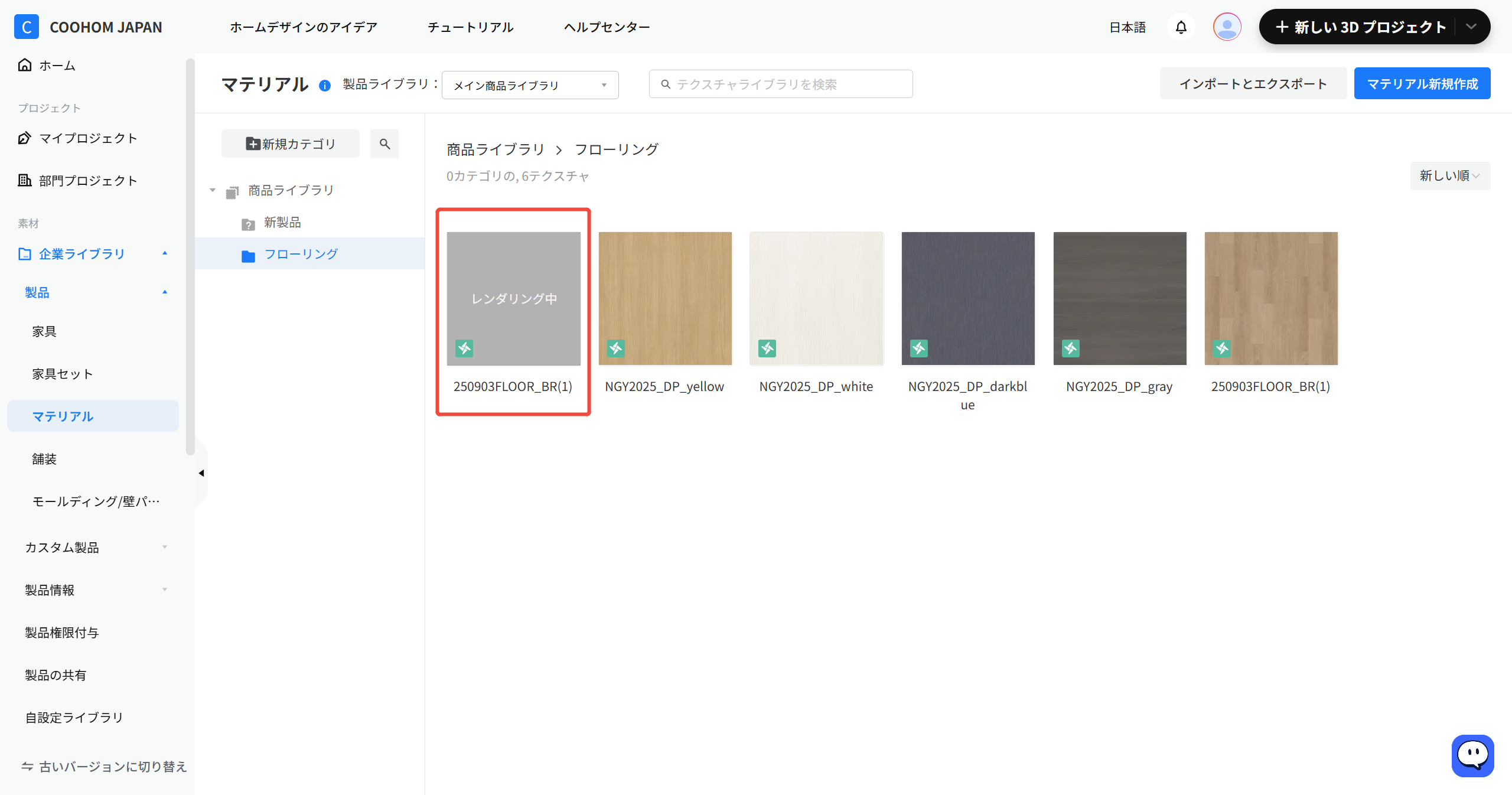
Task: Collapse the 製品 submenu arrow
Action: coord(165,292)
